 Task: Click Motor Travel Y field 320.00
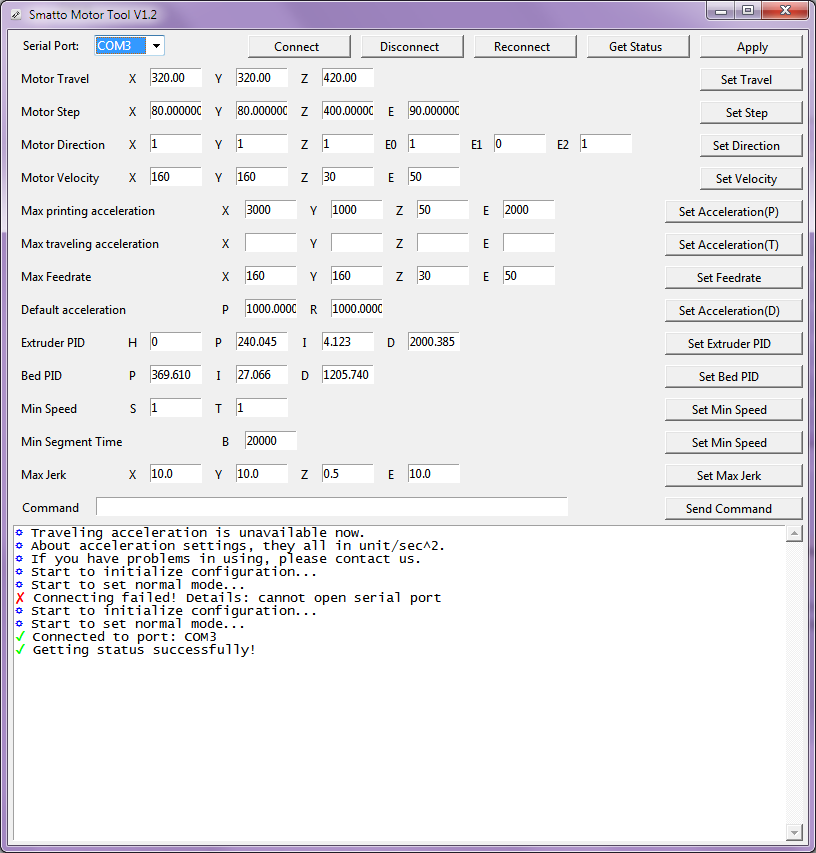click(262, 78)
